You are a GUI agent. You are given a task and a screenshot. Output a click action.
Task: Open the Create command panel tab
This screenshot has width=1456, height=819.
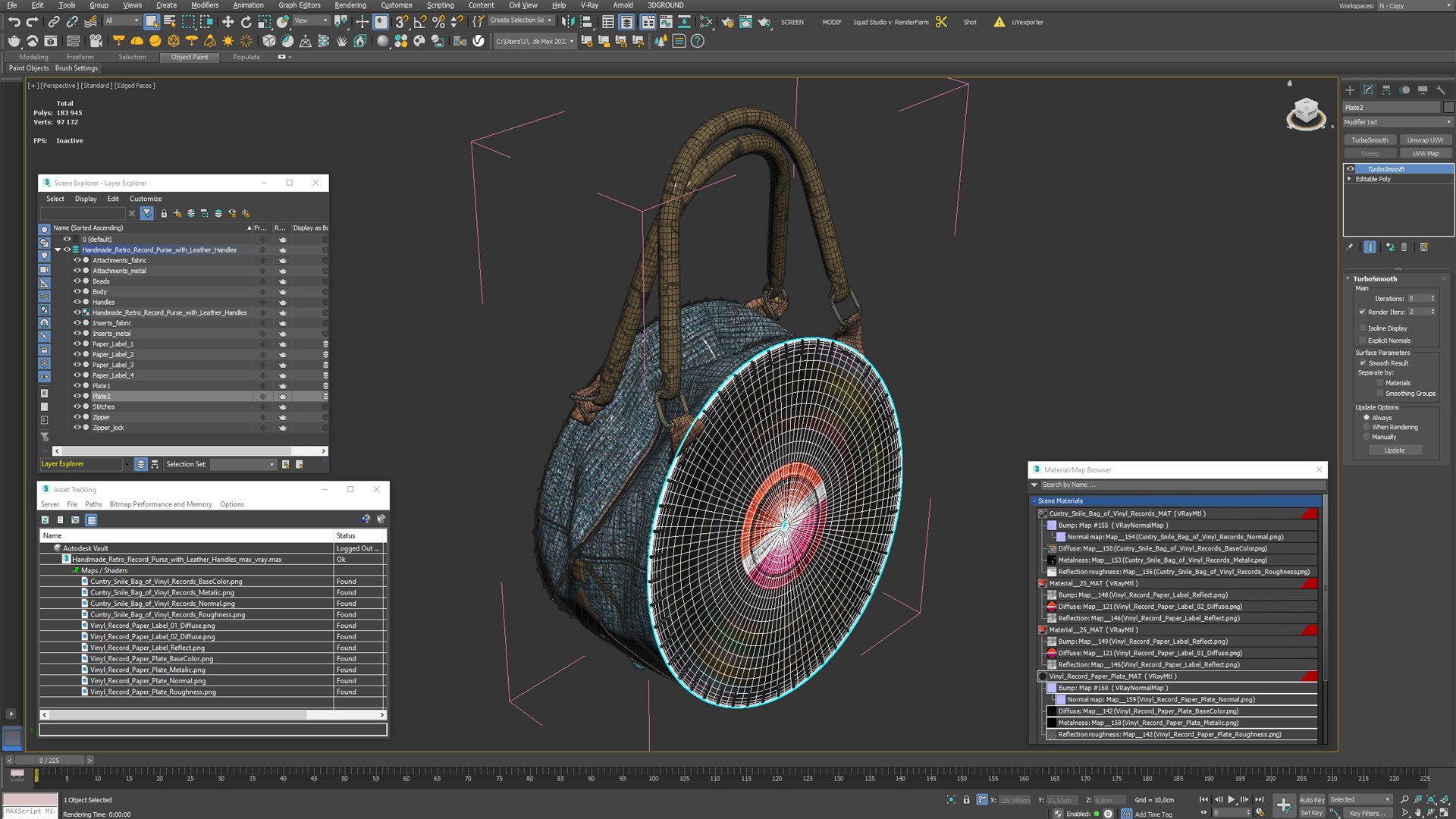(x=1350, y=89)
